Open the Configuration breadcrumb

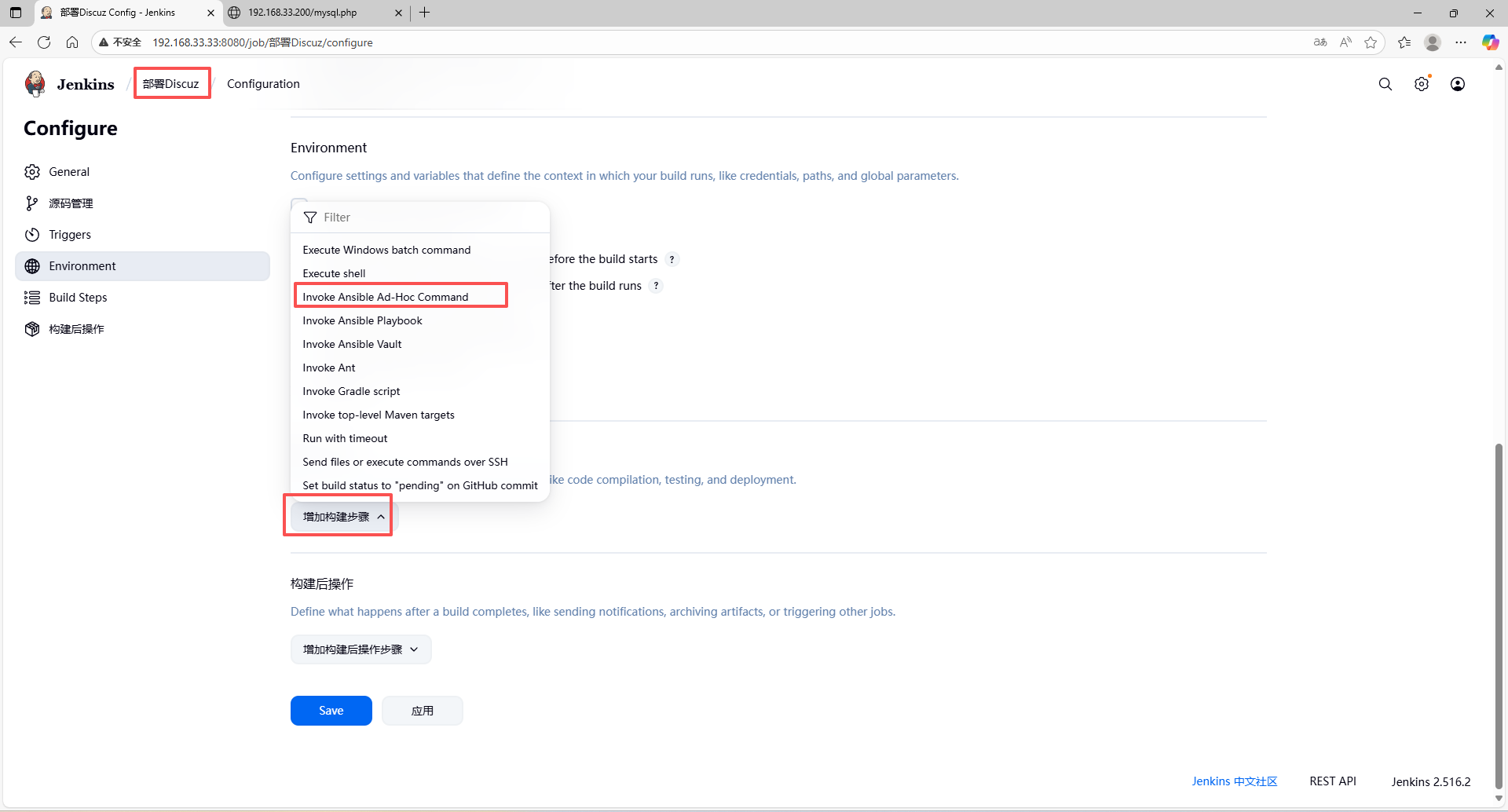coord(263,84)
